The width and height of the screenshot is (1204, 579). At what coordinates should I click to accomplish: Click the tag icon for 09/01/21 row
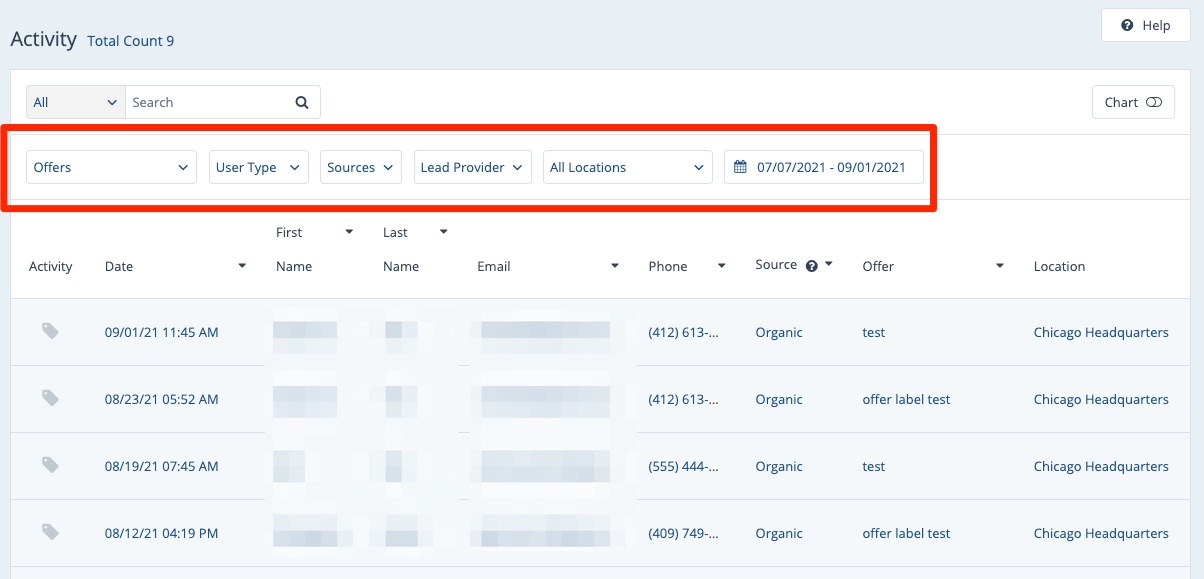(50, 331)
